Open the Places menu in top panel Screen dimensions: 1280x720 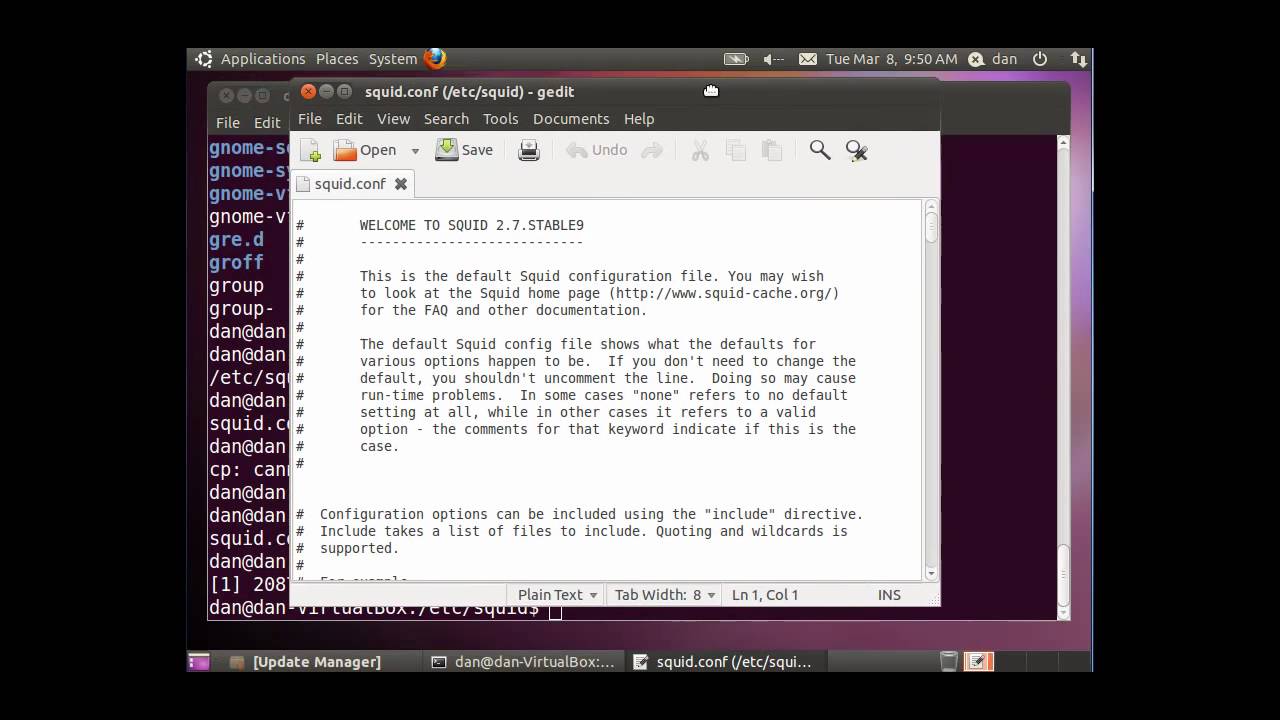click(x=337, y=59)
